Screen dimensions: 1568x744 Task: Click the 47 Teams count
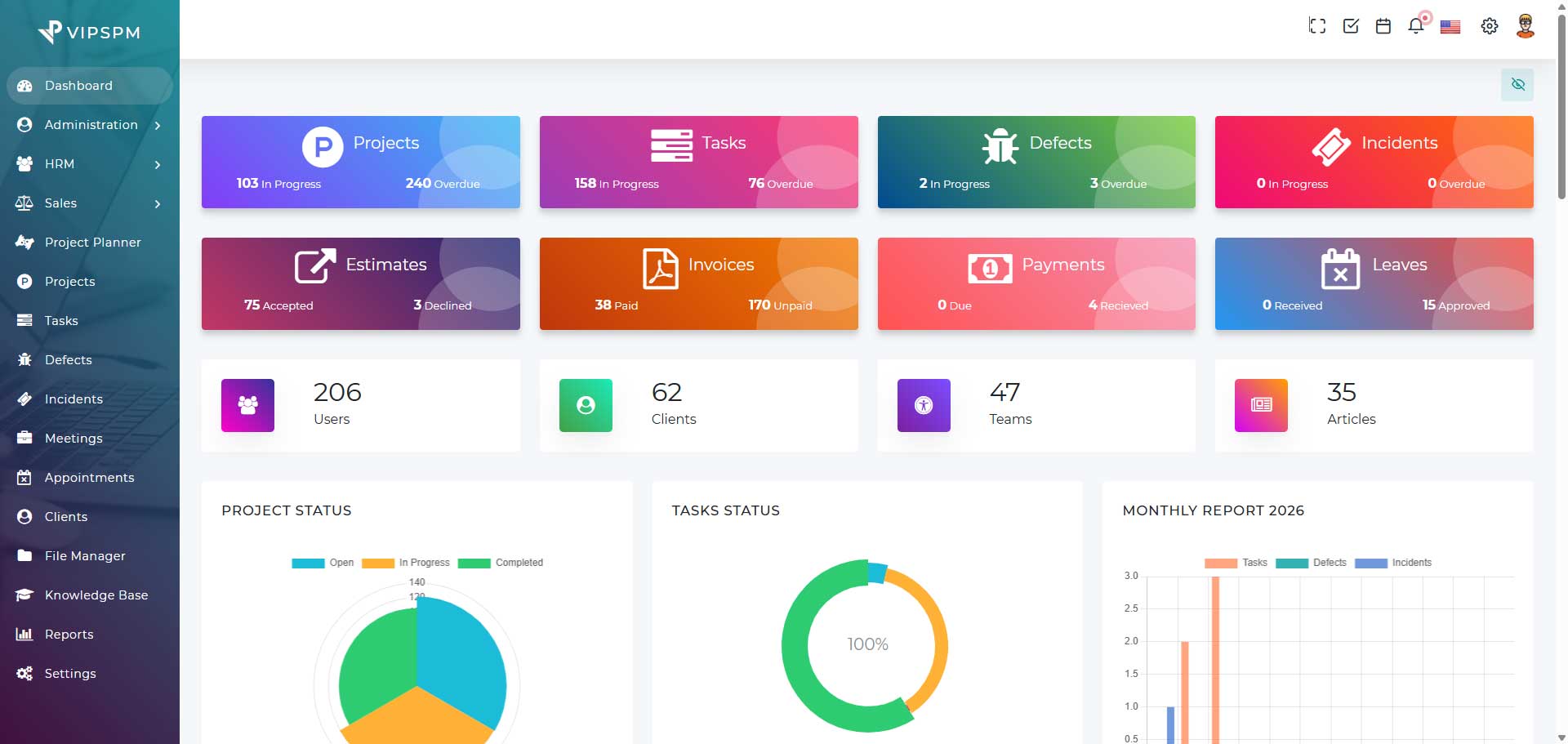click(1004, 393)
